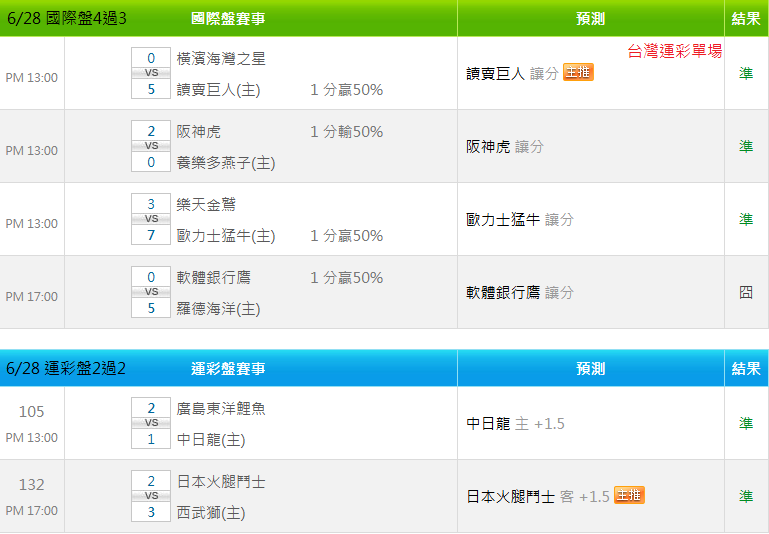
Task: Click the 日本火腿鬥士 客 +1.5 prediction
Action: [538, 497]
